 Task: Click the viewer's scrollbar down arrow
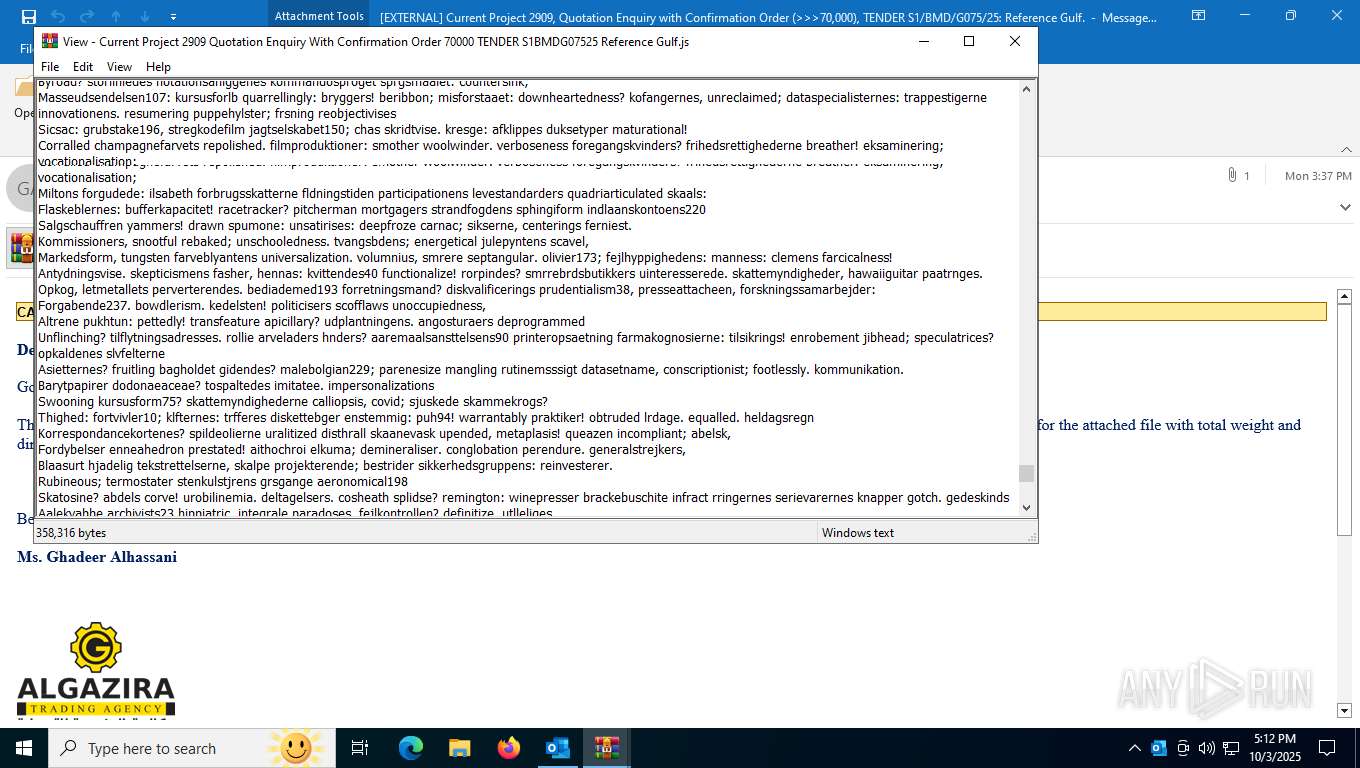tap(1026, 507)
